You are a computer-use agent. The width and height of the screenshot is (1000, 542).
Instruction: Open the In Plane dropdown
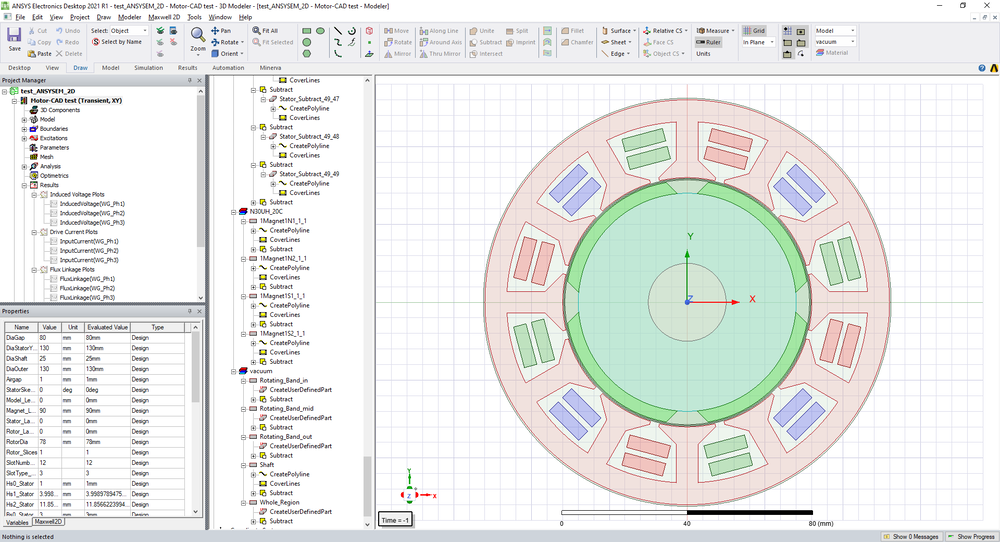tap(758, 42)
